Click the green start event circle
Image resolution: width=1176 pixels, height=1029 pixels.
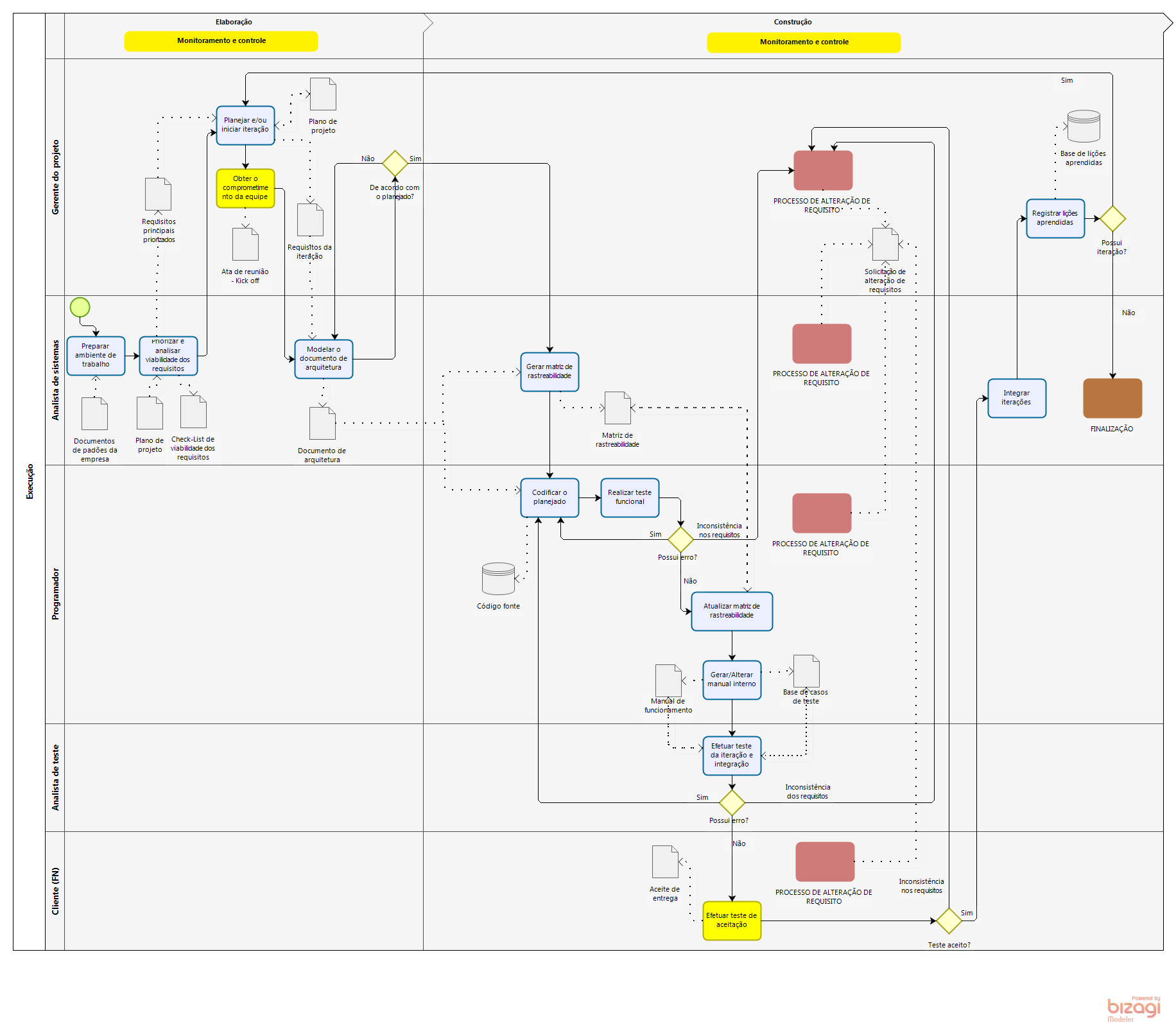tap(80, 307)
